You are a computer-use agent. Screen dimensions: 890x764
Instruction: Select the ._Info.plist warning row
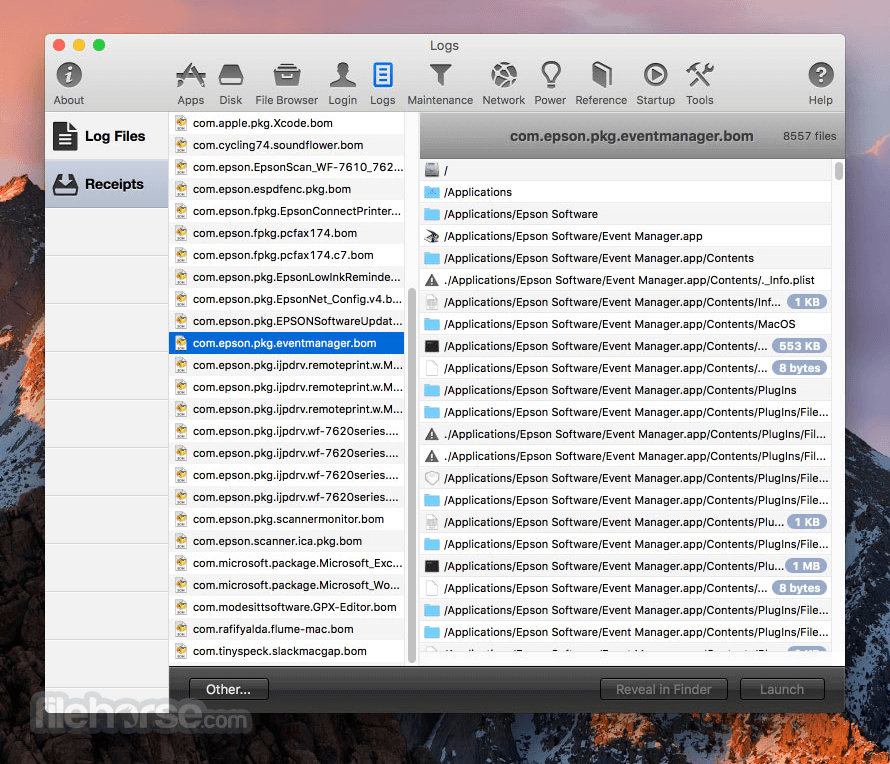pos(626,280)
